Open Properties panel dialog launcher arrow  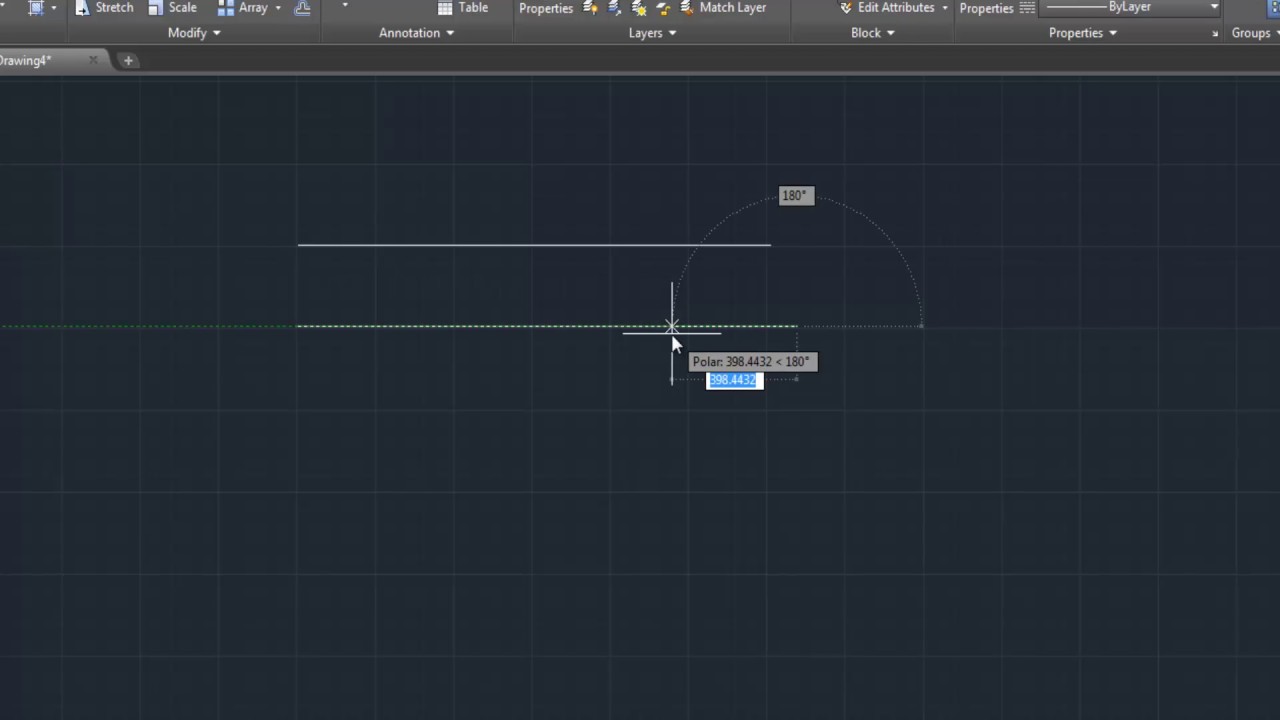(x=1215, y=34)
